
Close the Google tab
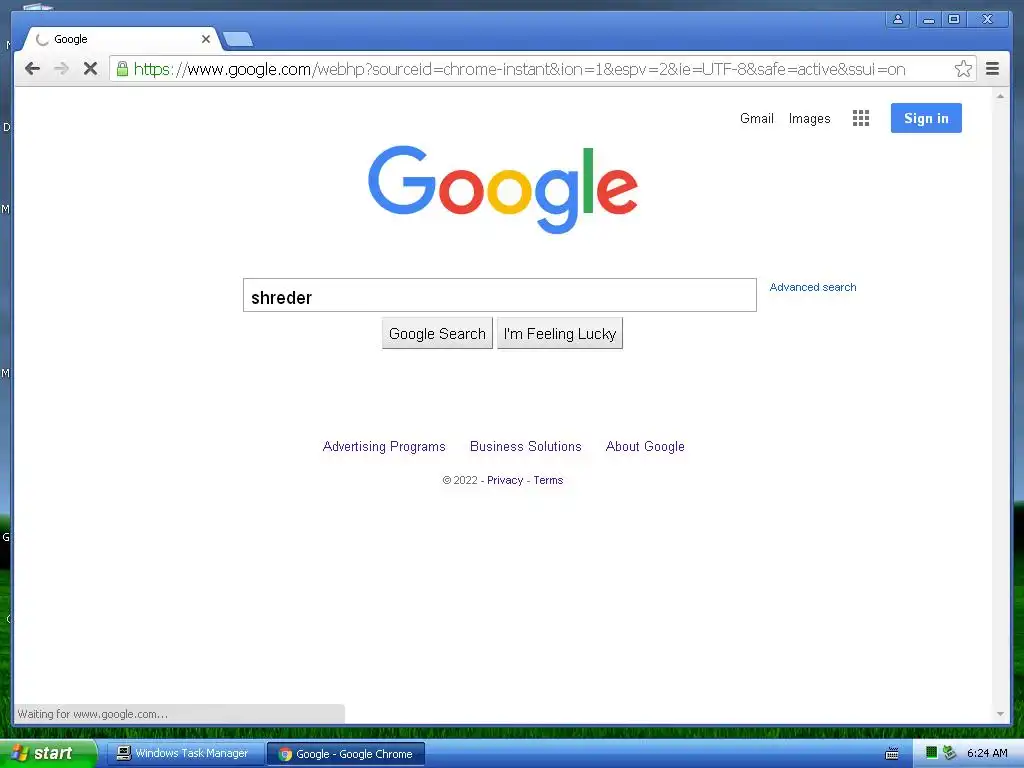coord(206,39)
